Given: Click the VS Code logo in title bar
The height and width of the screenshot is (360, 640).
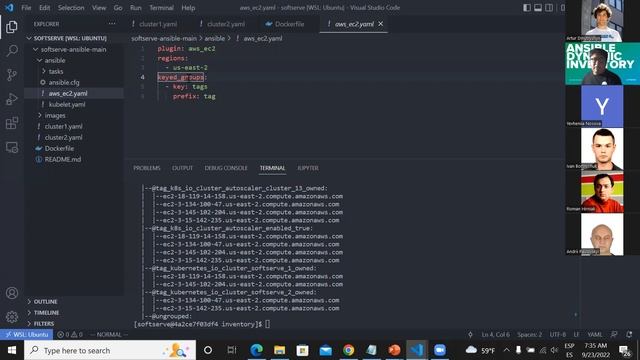Looking at the screenshot, I should pos(9,7).
